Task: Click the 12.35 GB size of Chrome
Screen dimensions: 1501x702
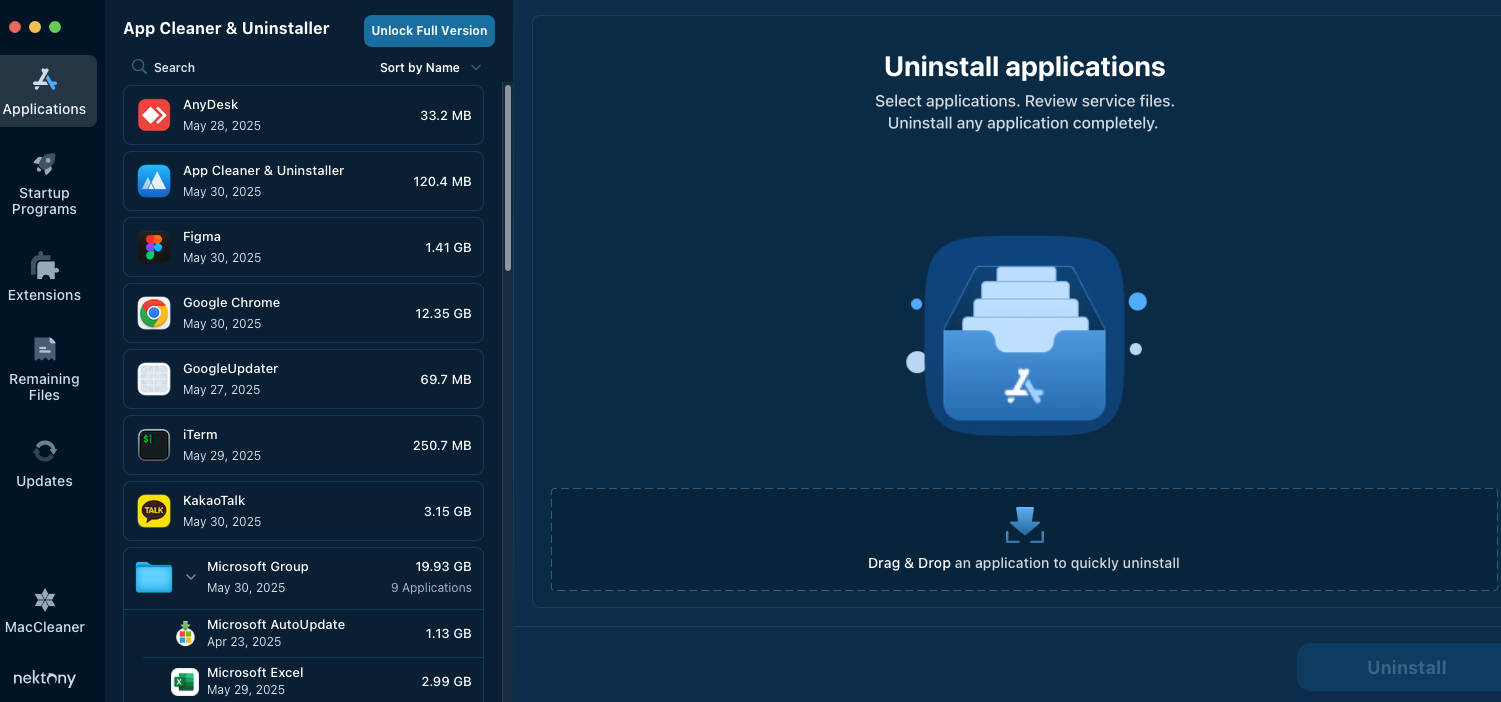Action: click(443, 314)
